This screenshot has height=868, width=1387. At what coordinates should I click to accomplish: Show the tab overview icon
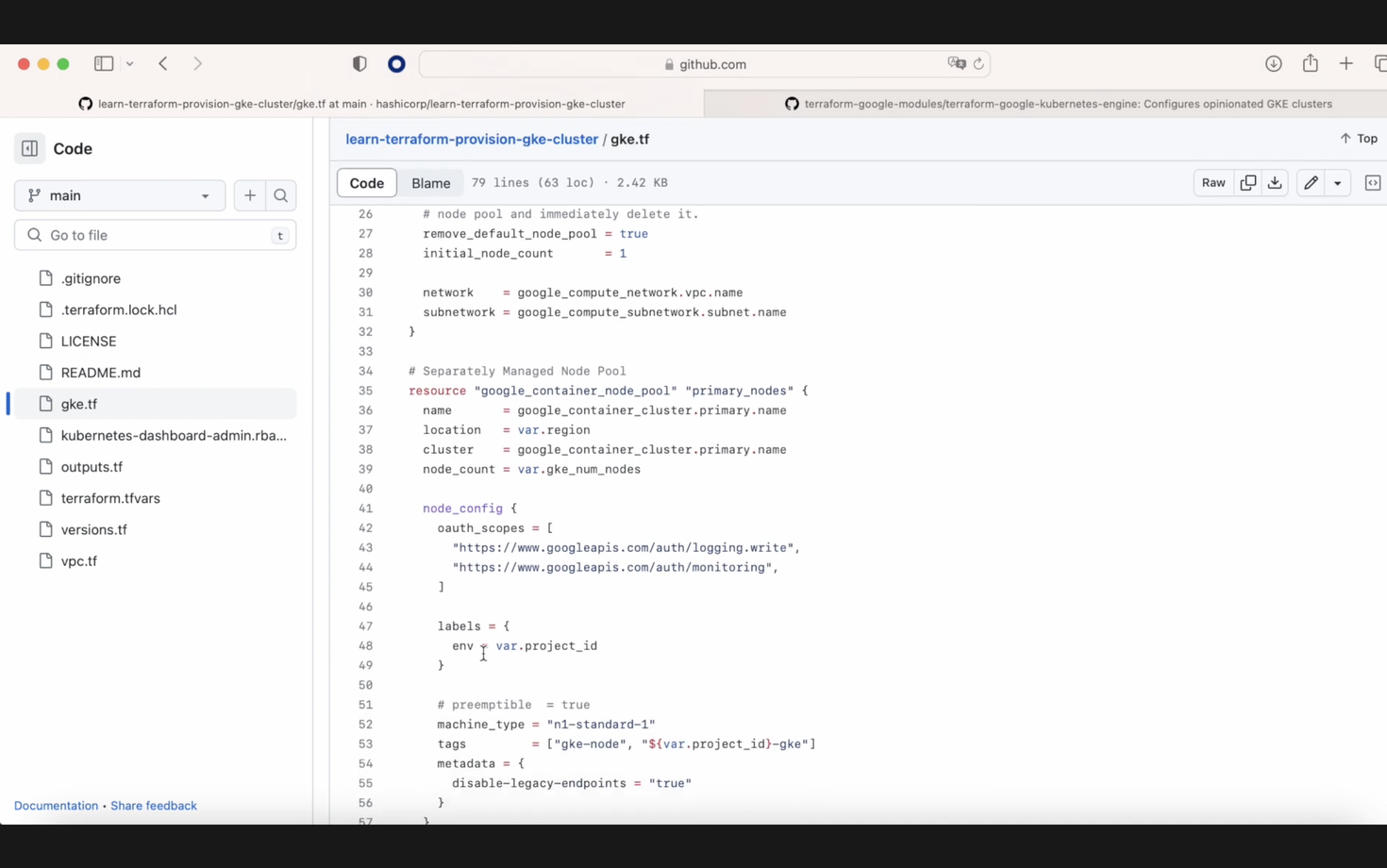pyautogui.click(x=1379, y=63)
